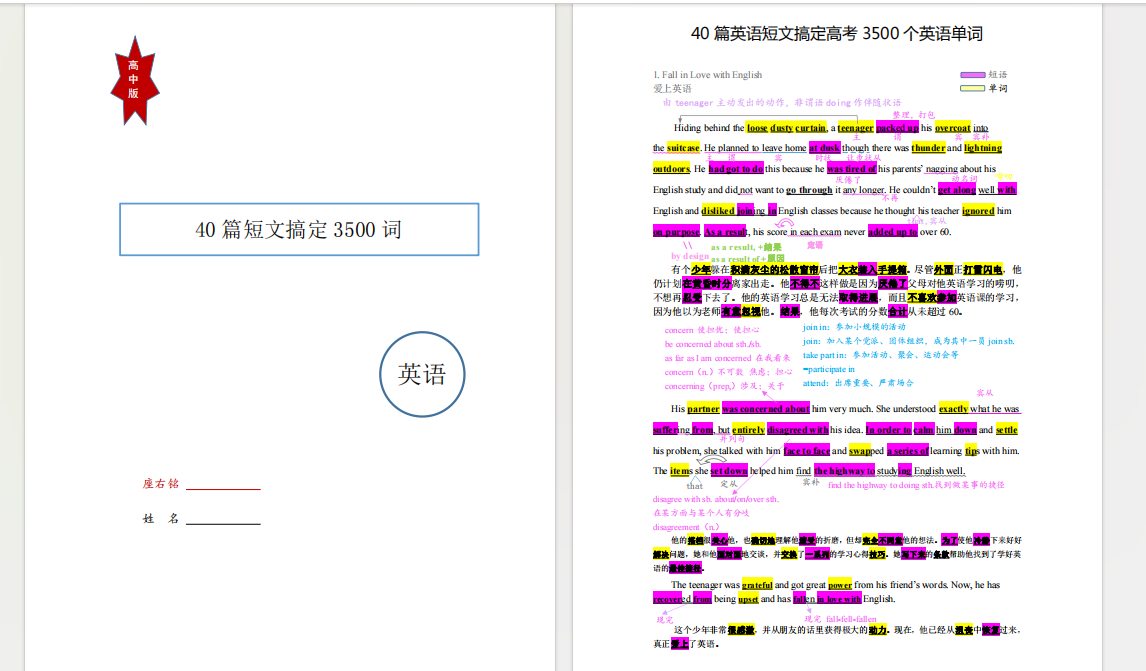1146x671 pixels.
Task: Click the highlighted word 'overcoat'
Action: click(953, 128)
